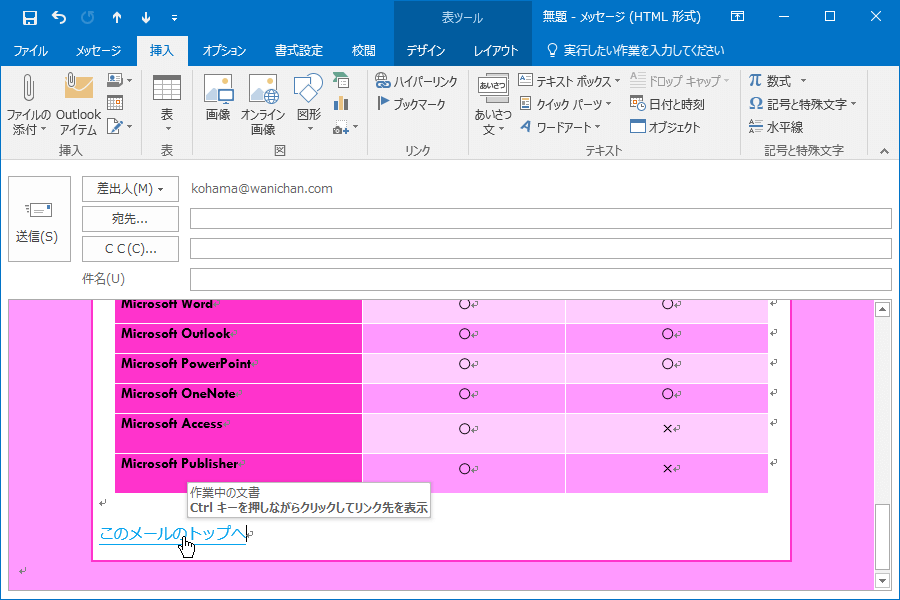The image size is (900, 600).
Task: Click the Microsoft Publisher table cell
Action: [238, 473]
